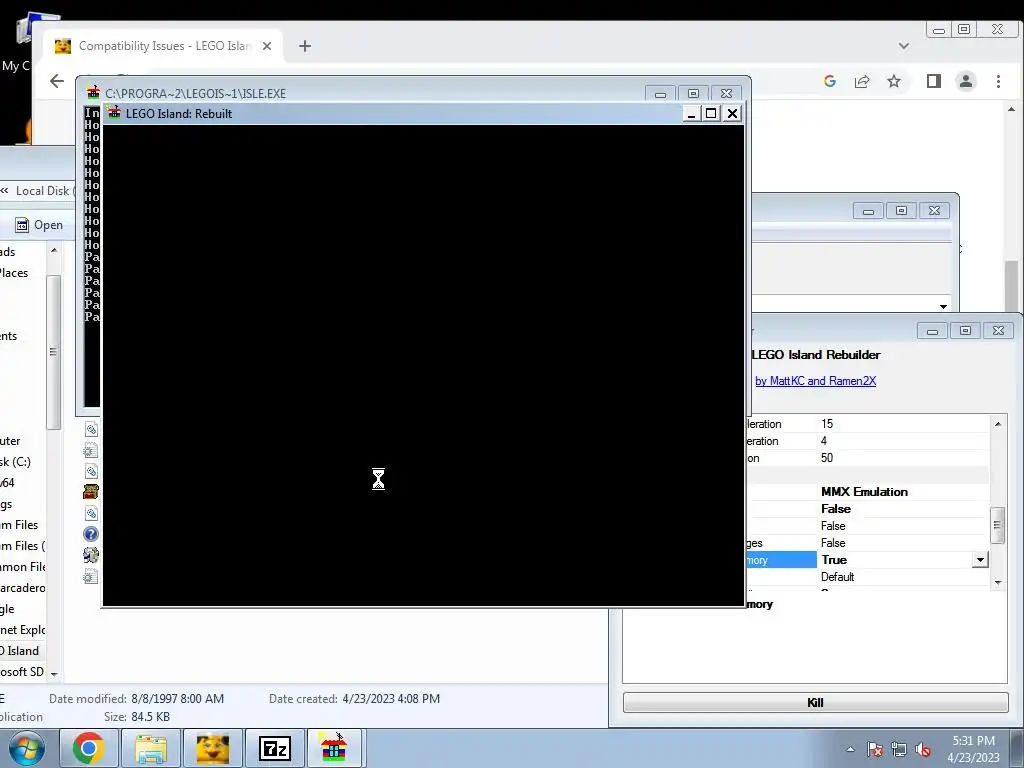
Task: Click the LEGO Island: Rebuilt window title icon
Action: 114,113
